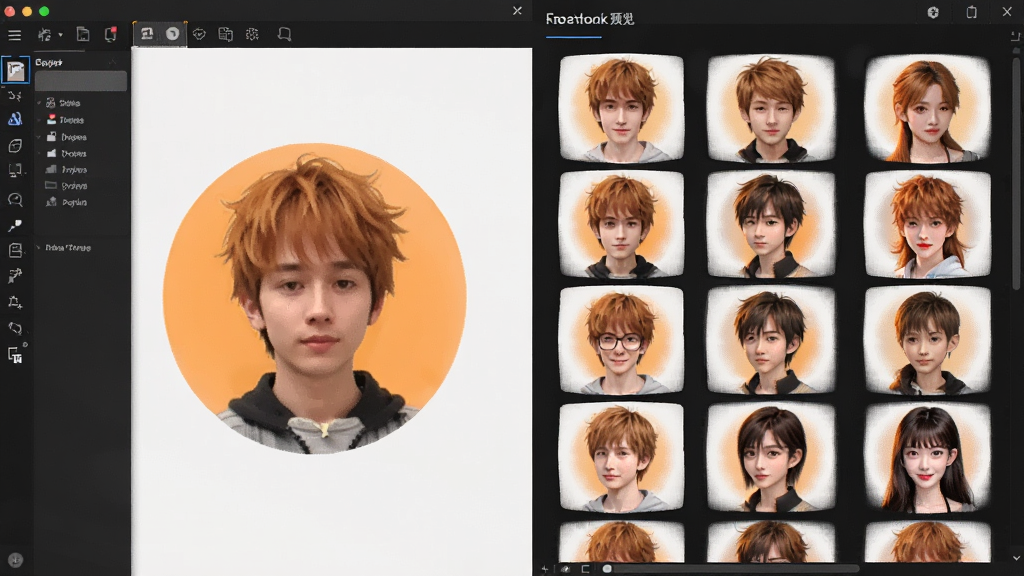
Task: Choose the avatar with the short dark bob haircut
Action: [x=771, y=457]
